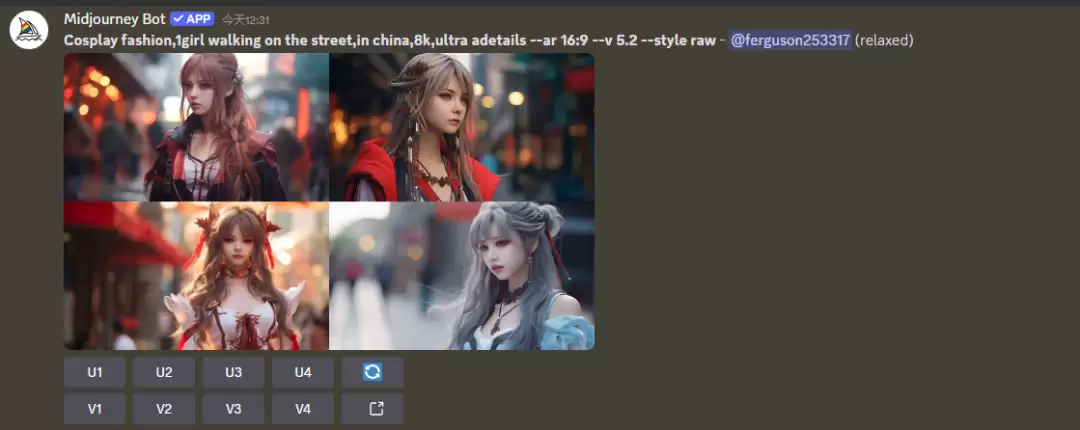Viewport: 1080px width, 430px height.
Task: Upscale the first image with U1
Action: pos(95,372)
